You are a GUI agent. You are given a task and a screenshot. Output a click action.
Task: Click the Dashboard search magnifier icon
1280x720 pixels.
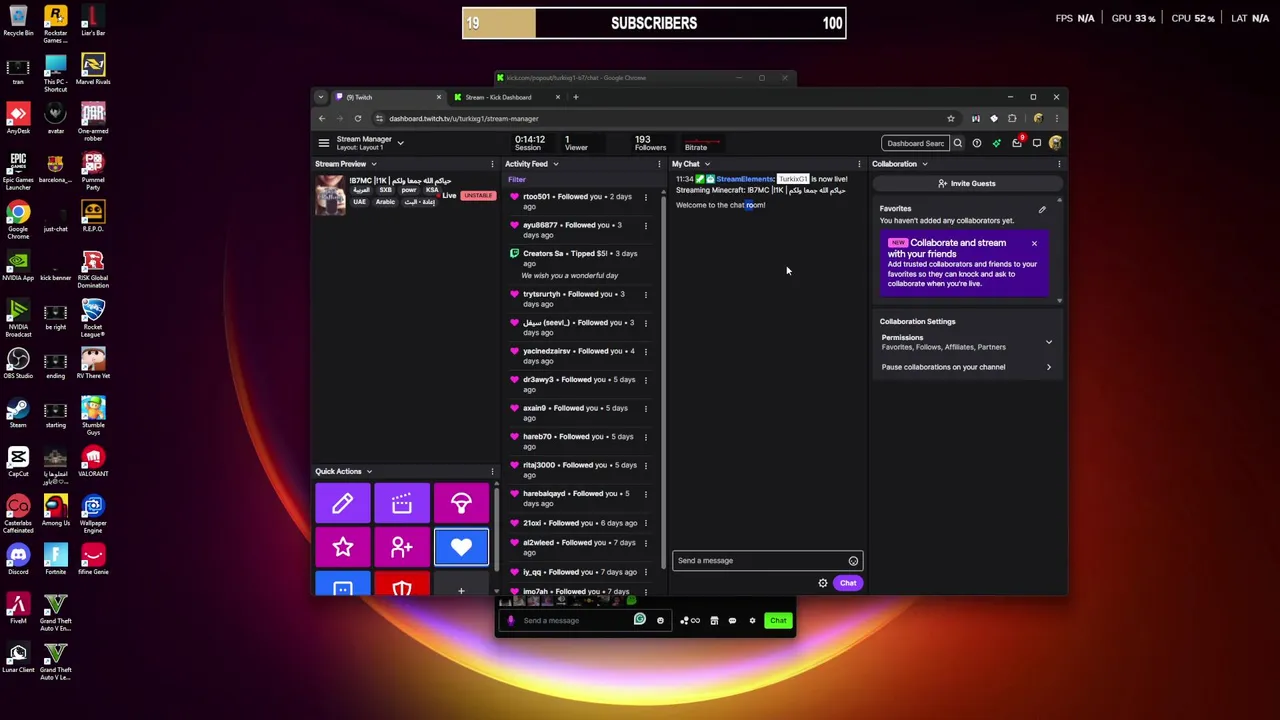(957, 143)
